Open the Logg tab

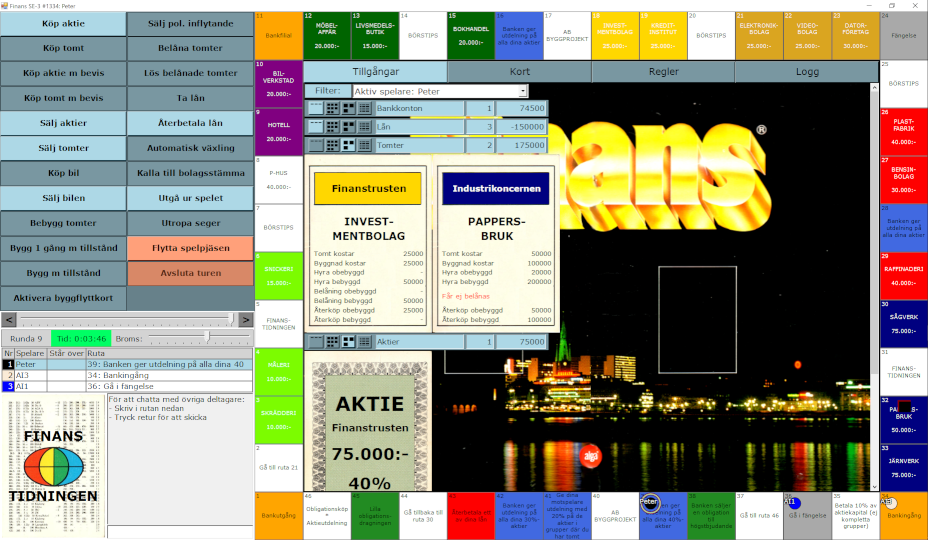807,72
